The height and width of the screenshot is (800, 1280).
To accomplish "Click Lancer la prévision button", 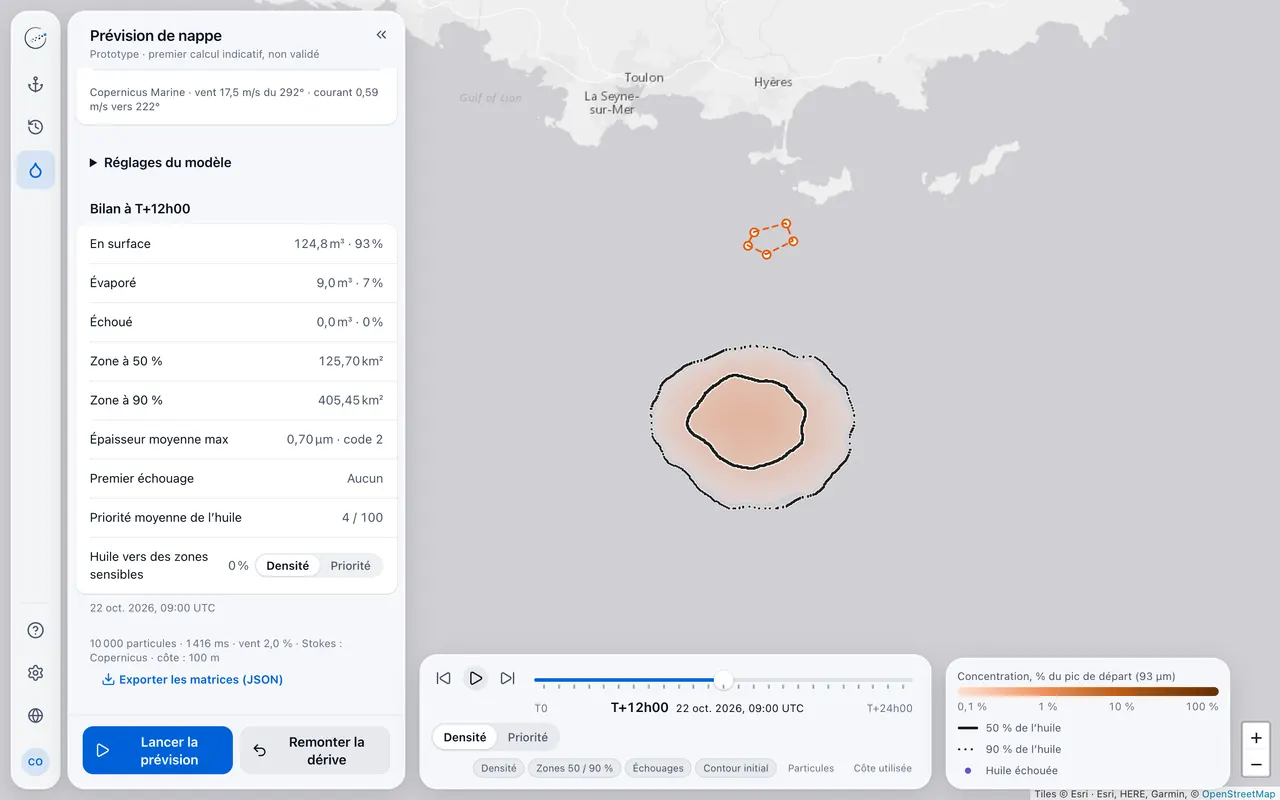I will pos(158,750).
